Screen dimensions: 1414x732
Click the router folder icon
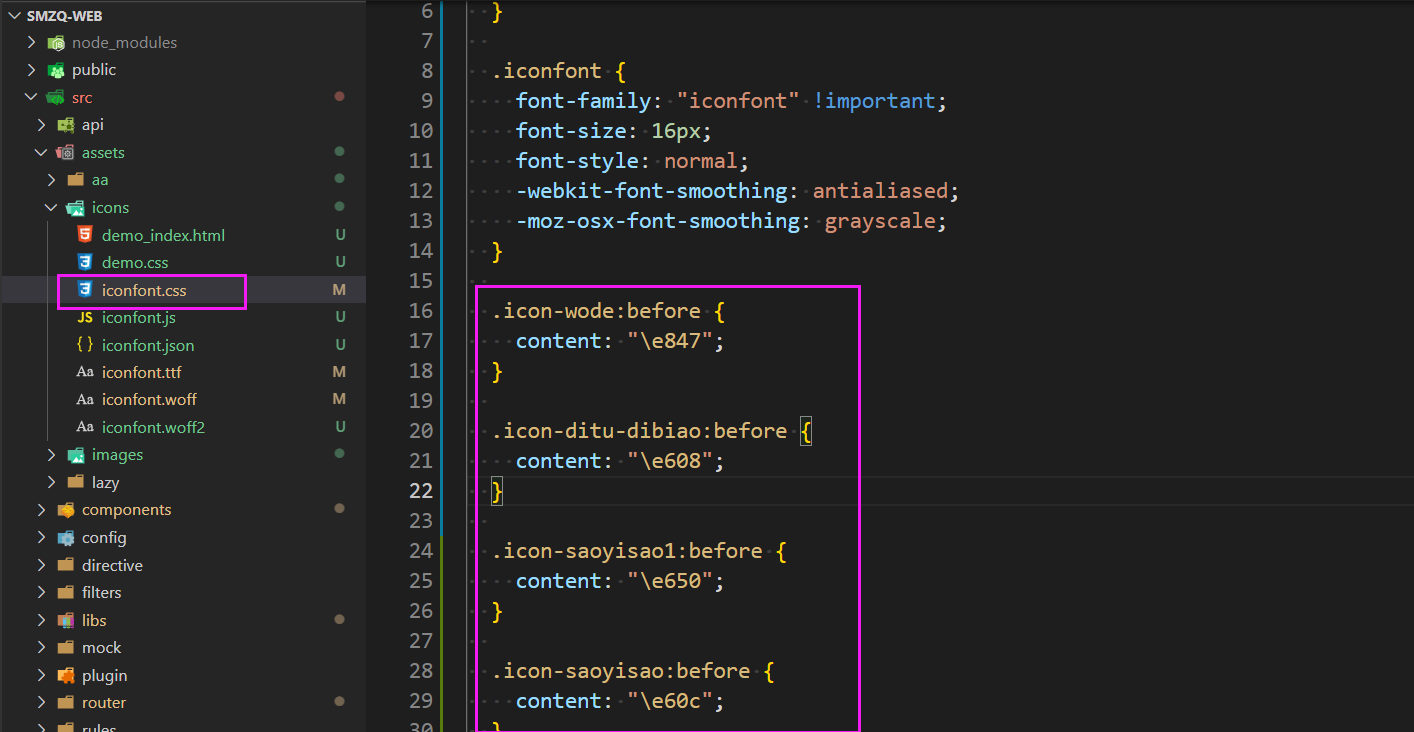pos(66,703)
